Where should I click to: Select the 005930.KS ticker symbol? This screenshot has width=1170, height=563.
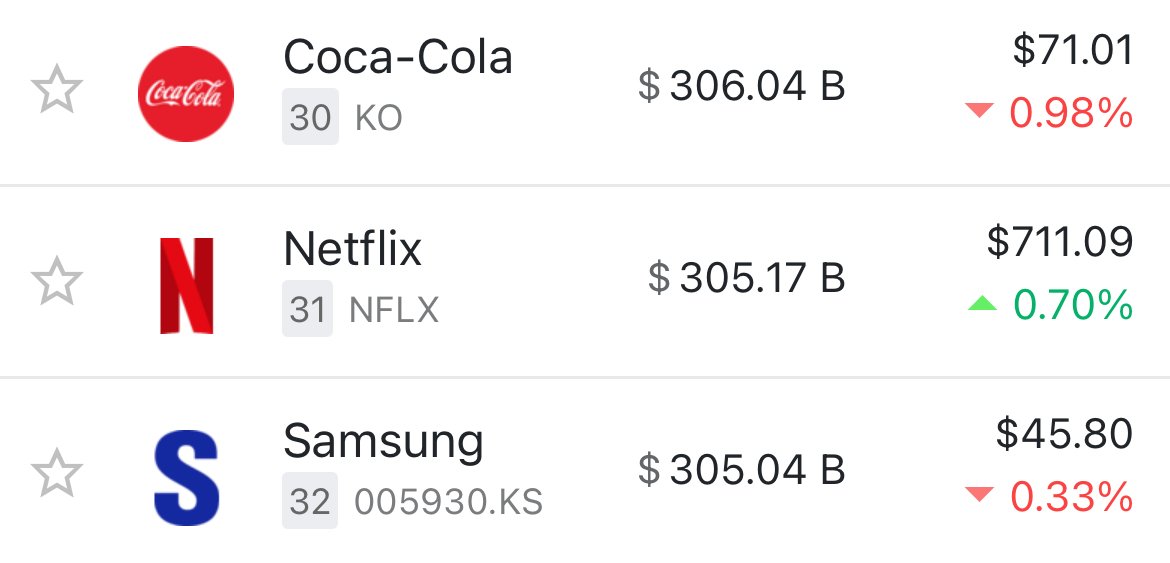coord(449,502)
